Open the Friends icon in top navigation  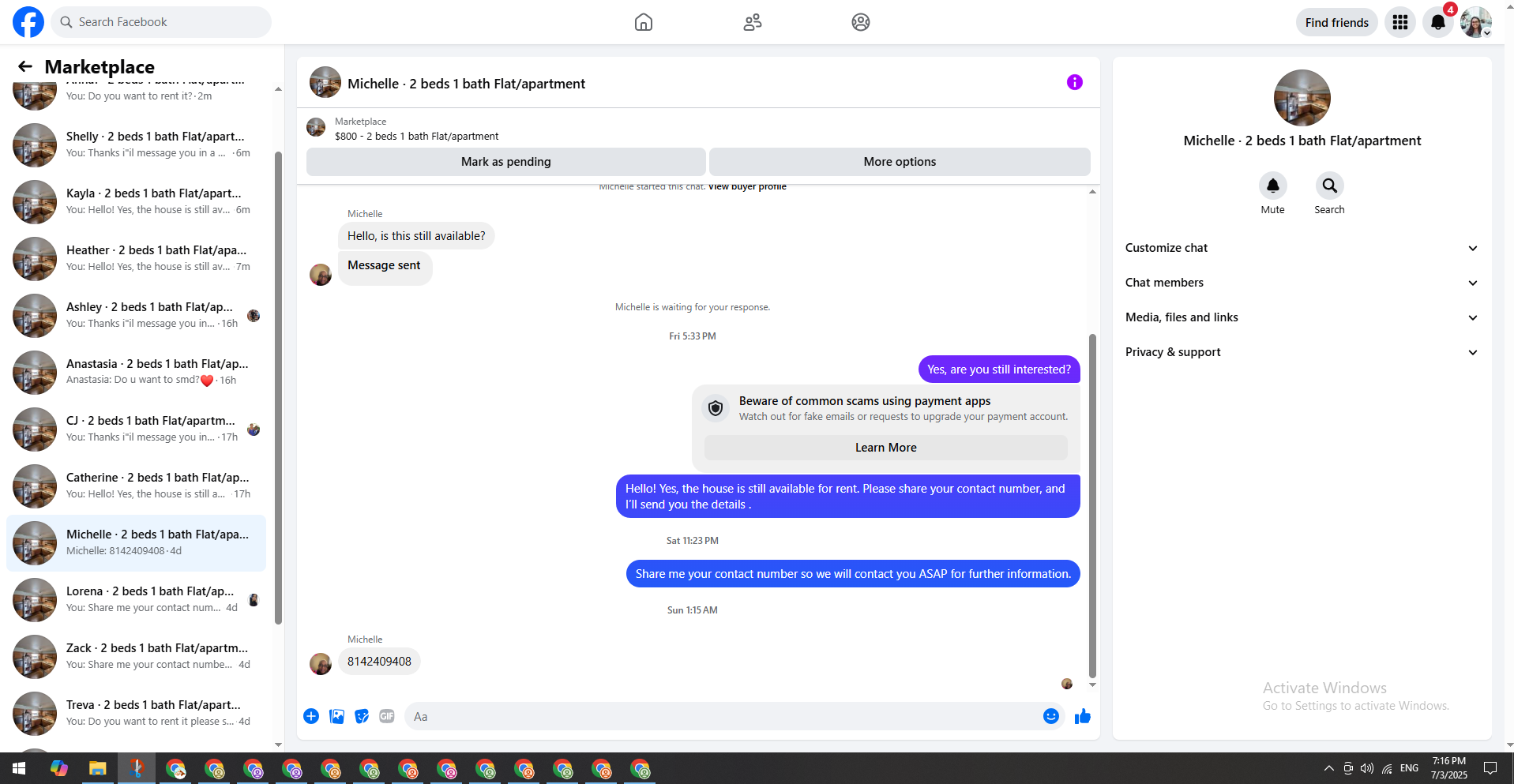pyautogui.click(x=753, y=22)
